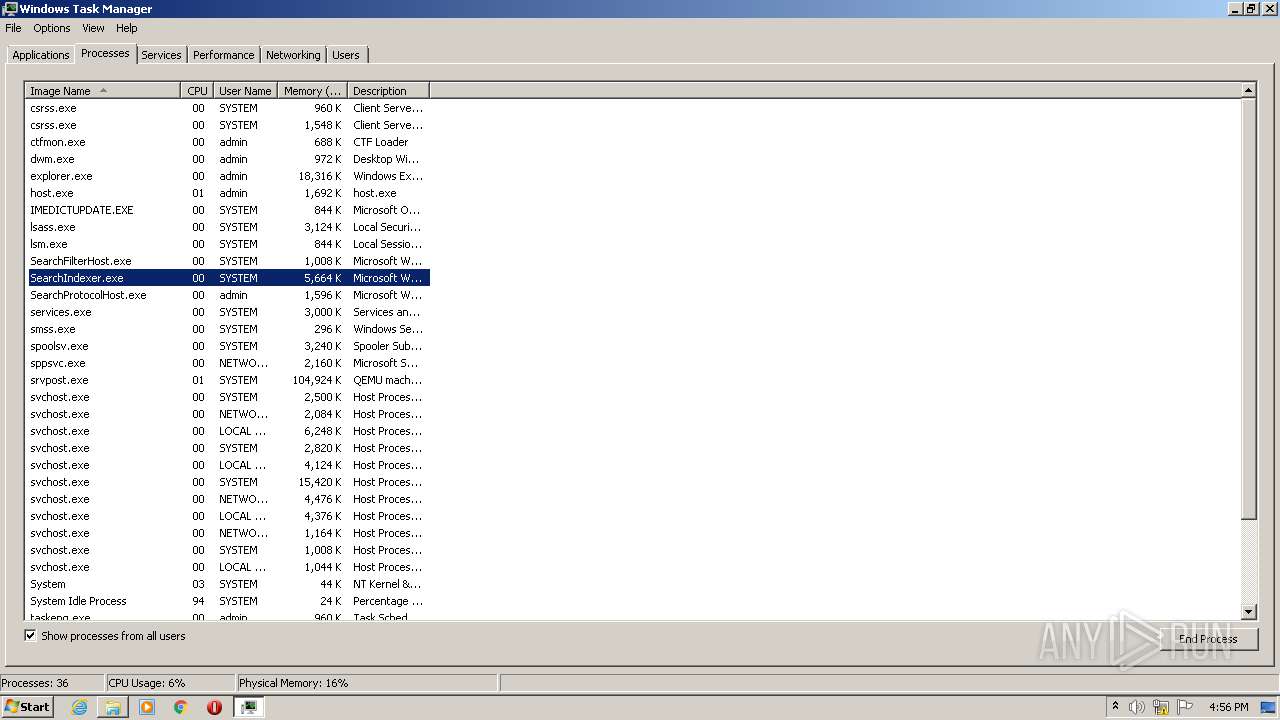
Task: Click the Show desktop button
Action: [x=1270, y=707]
